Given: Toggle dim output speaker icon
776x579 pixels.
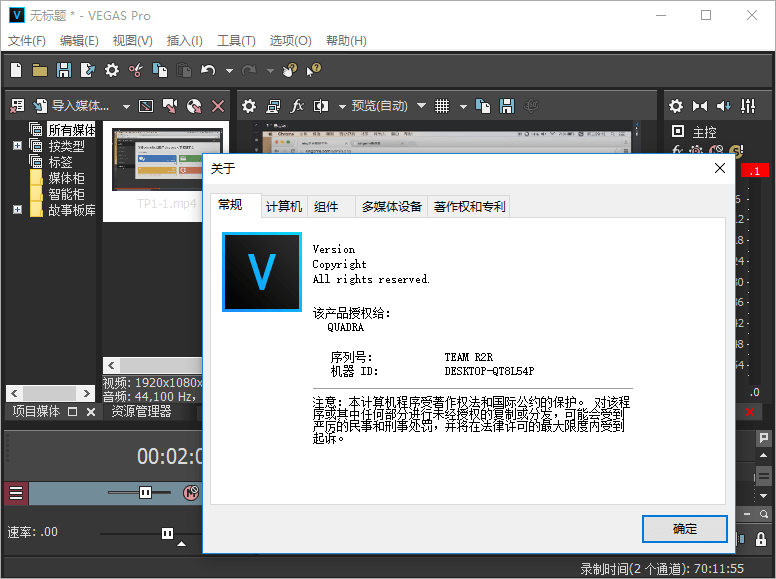Looking at the screenshot, I should tap(724, 105).
